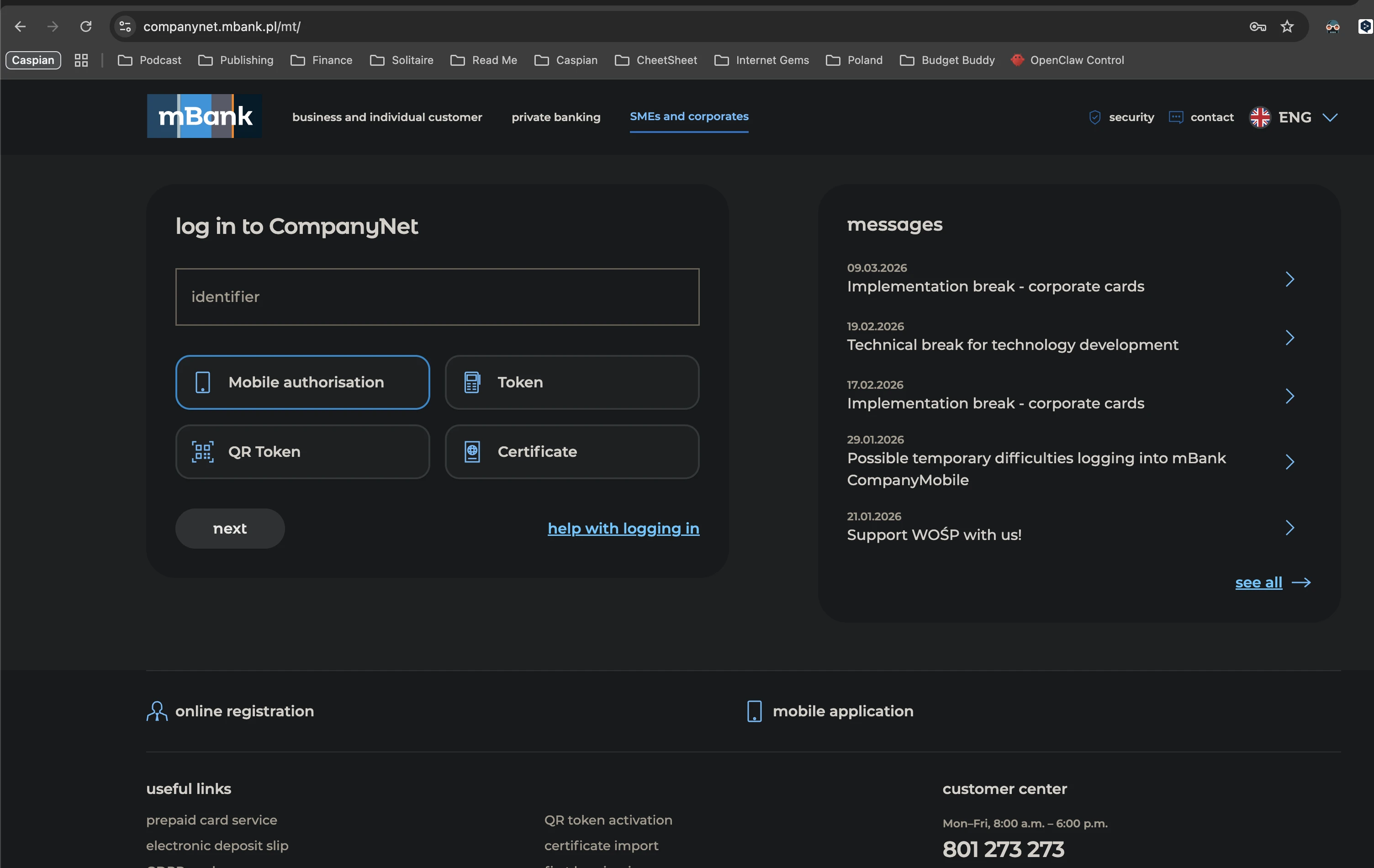The image size is (1374, 868).
Task: Switch to private banking tab
Action: point(556,117)
